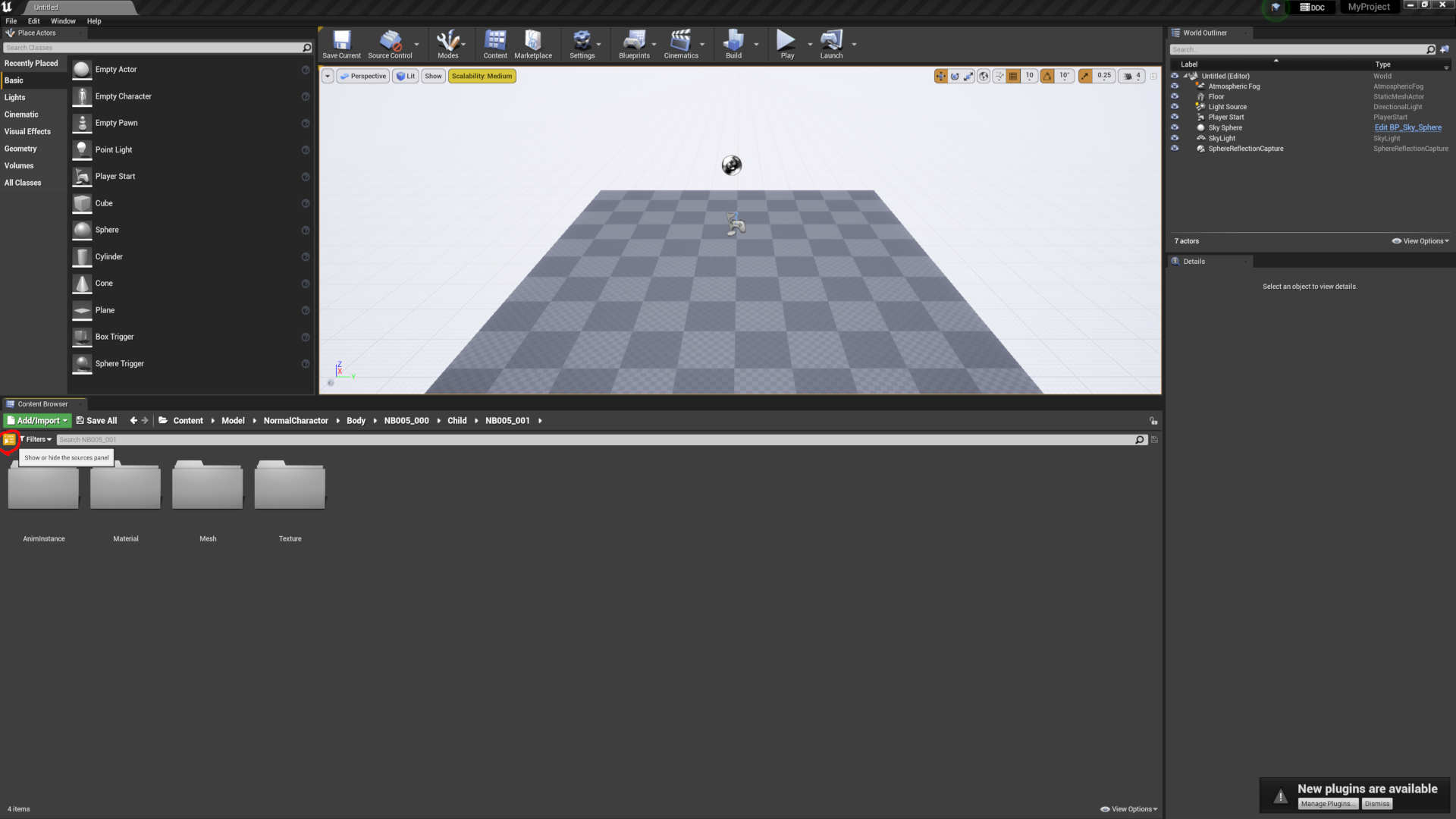
Task: Select the All Classes category
Action: 33,183
